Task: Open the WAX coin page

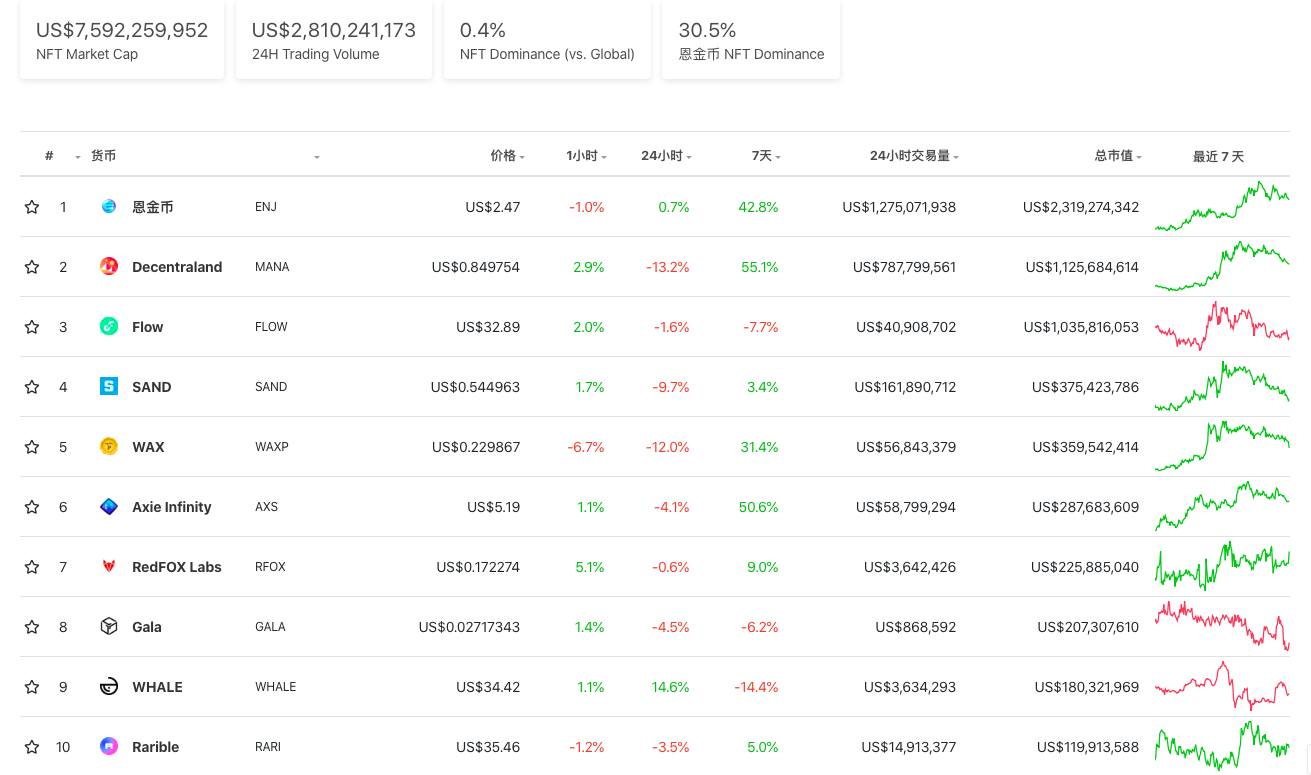Action: click(x=148, y=447)
